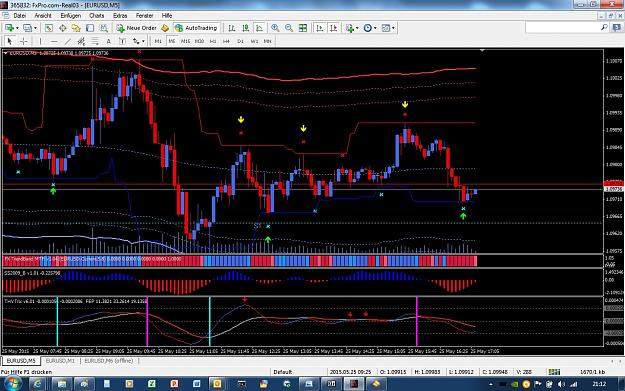Open the Navigator folder-star icon
Screen dimensions: 625x391
[x=76, y=28]
